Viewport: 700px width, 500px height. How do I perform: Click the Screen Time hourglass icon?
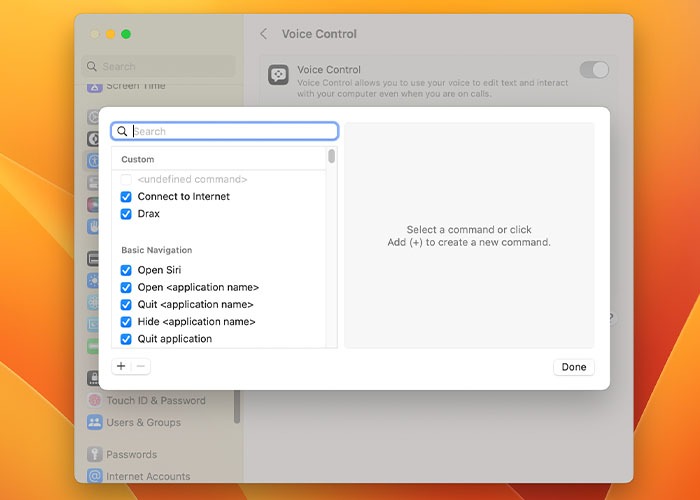click(95, 87)
